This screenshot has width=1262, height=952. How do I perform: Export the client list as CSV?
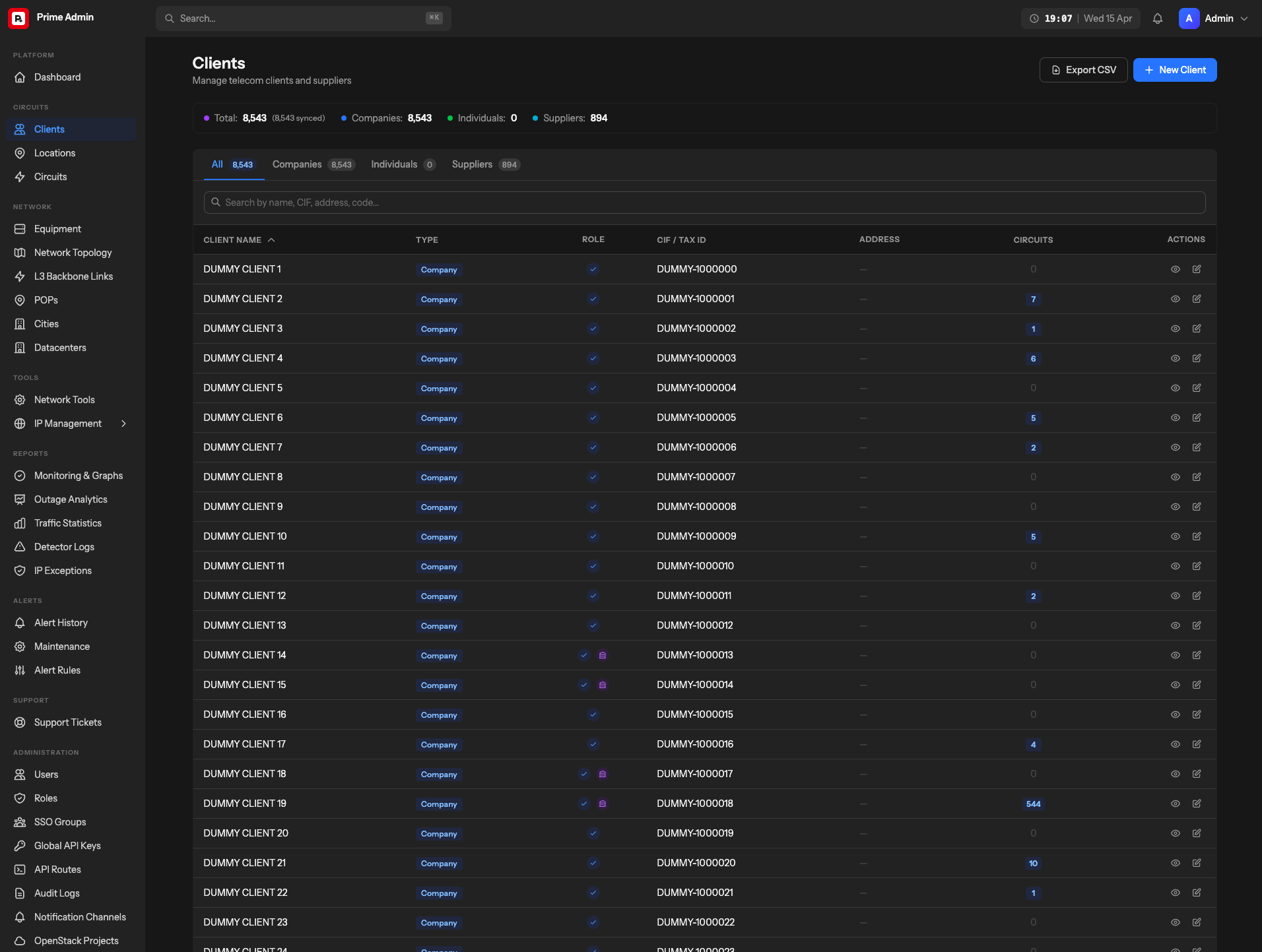pyautogui.click(x=1082, y=69)
